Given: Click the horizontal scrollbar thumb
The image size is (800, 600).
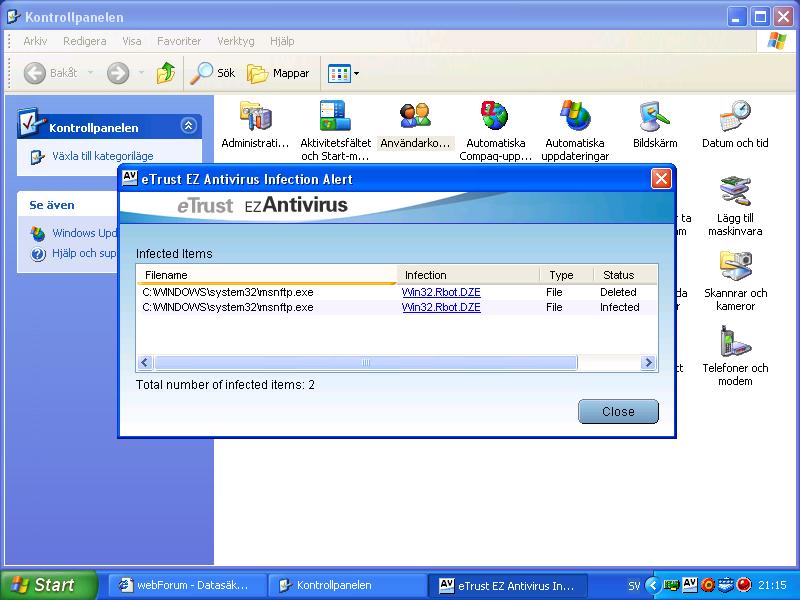Looking at the screenshot, I should coord(366,362).
